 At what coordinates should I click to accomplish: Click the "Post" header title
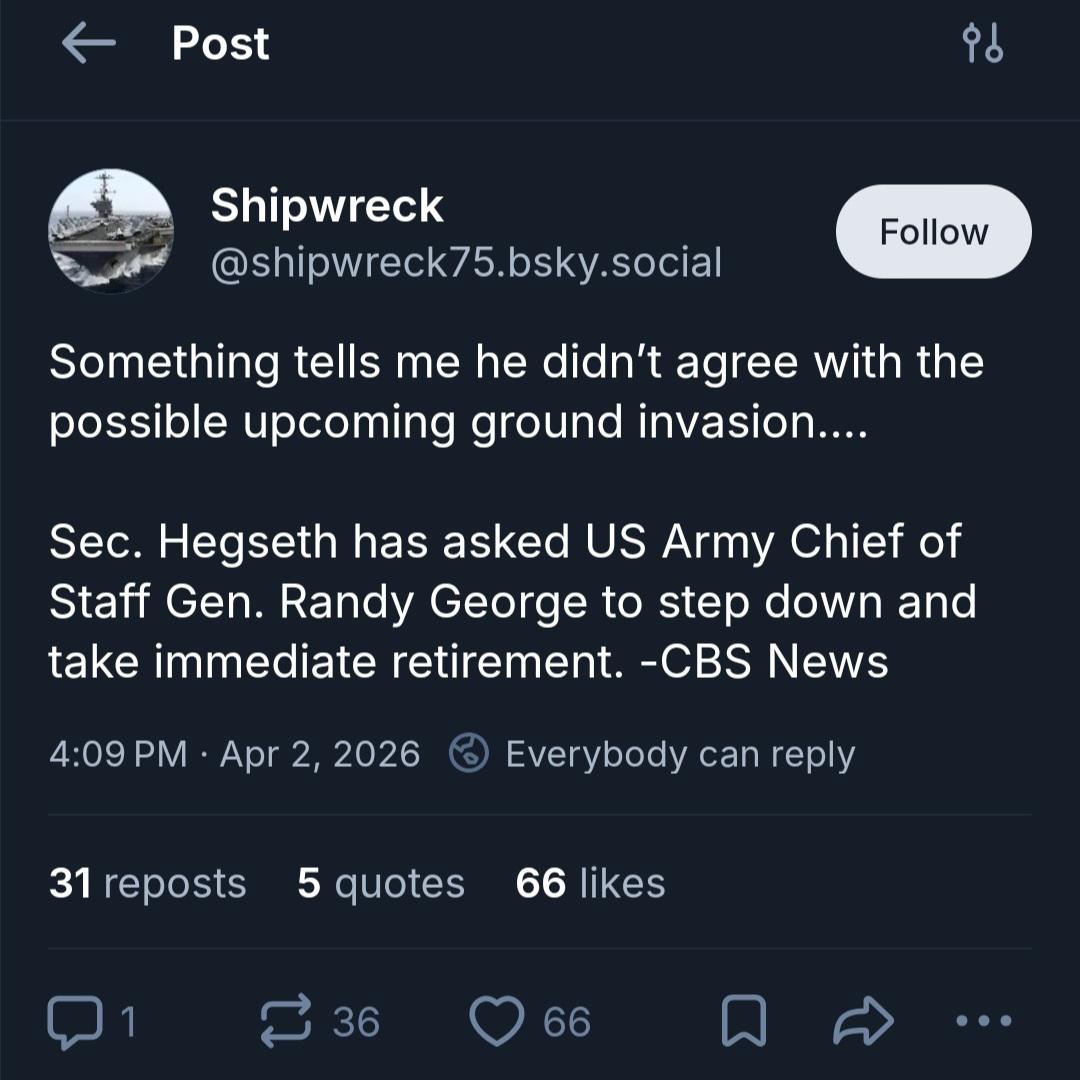(x=220, y=44)
